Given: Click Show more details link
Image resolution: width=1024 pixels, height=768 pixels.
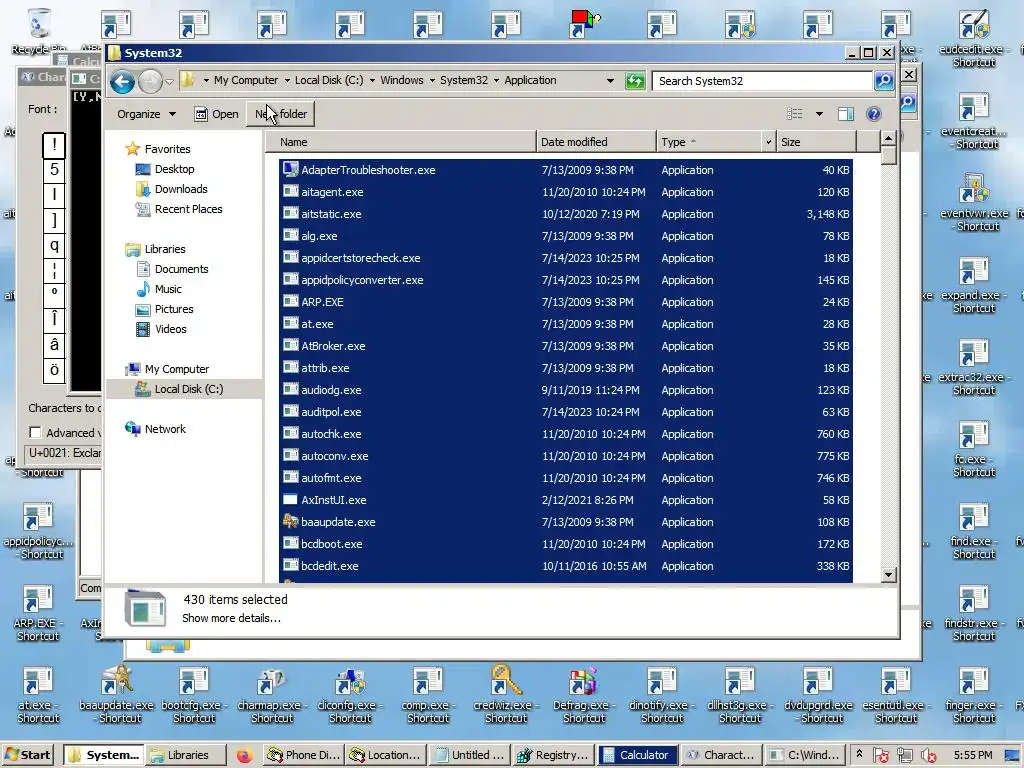Looking at the screenshot, I should tap(231, 618).
